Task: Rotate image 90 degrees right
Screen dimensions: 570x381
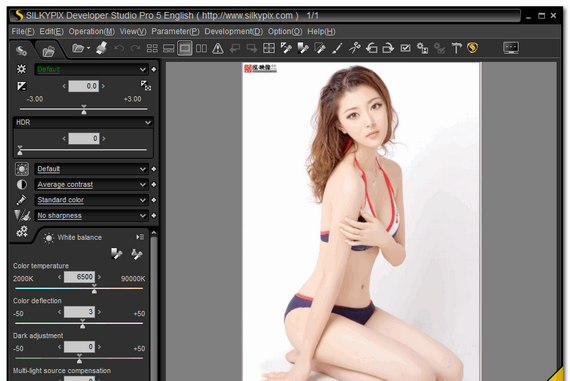Action: point(388,48)
